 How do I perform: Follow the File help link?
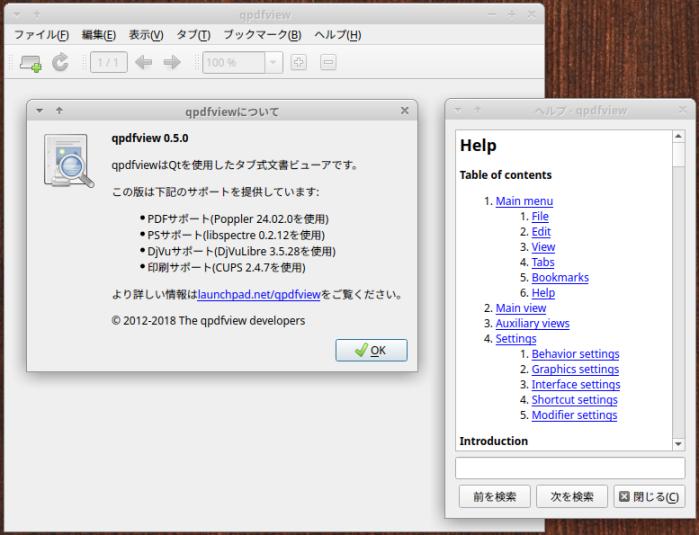point(540,216)
